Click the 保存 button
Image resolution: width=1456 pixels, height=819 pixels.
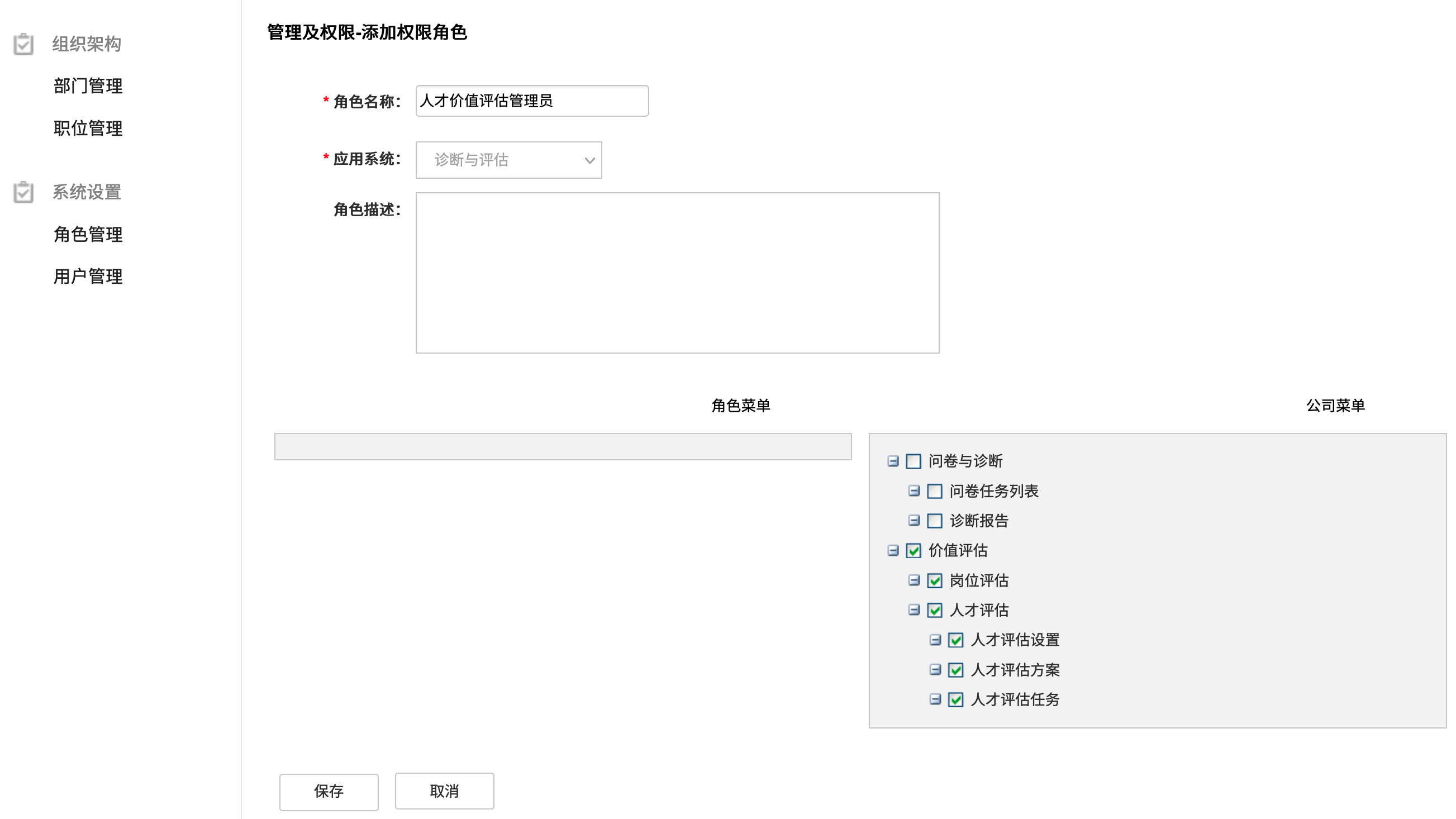click(329, 792)
